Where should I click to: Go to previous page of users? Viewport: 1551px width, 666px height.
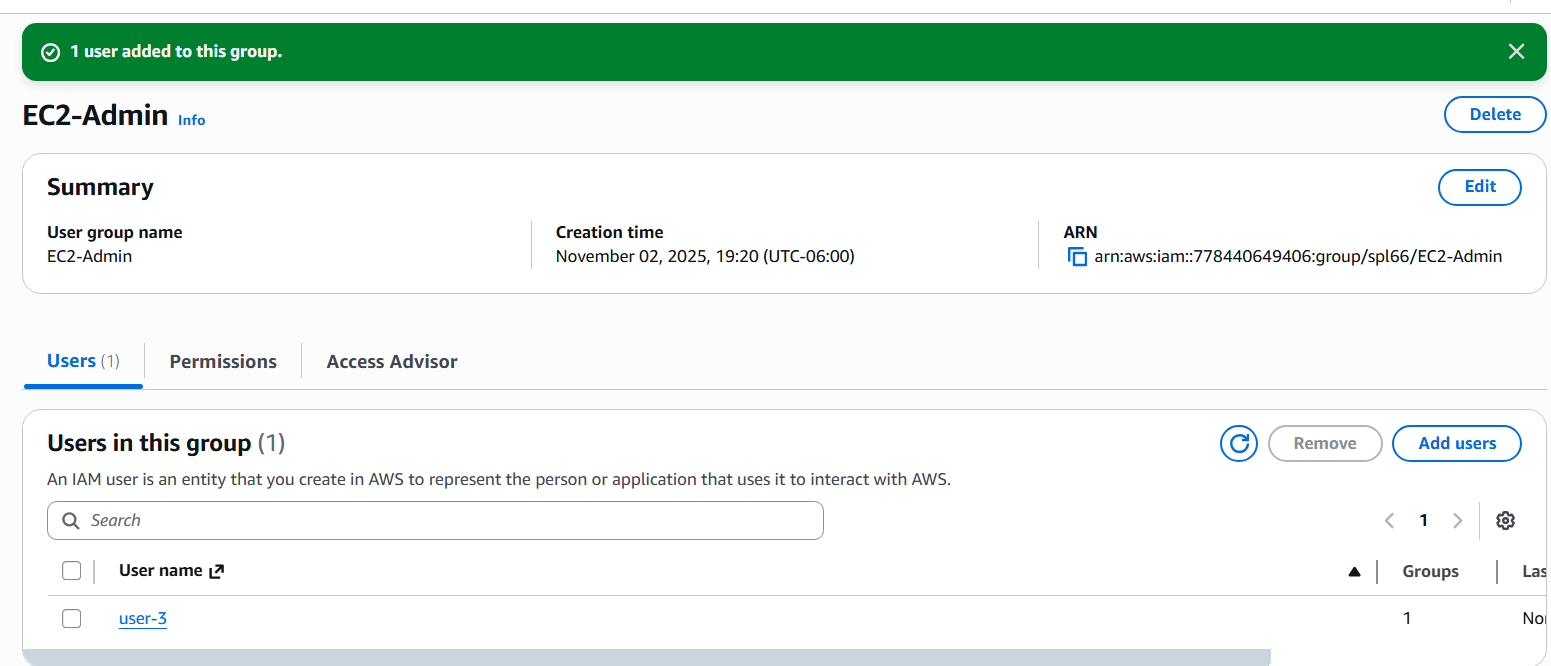(x=1389, y=520)
